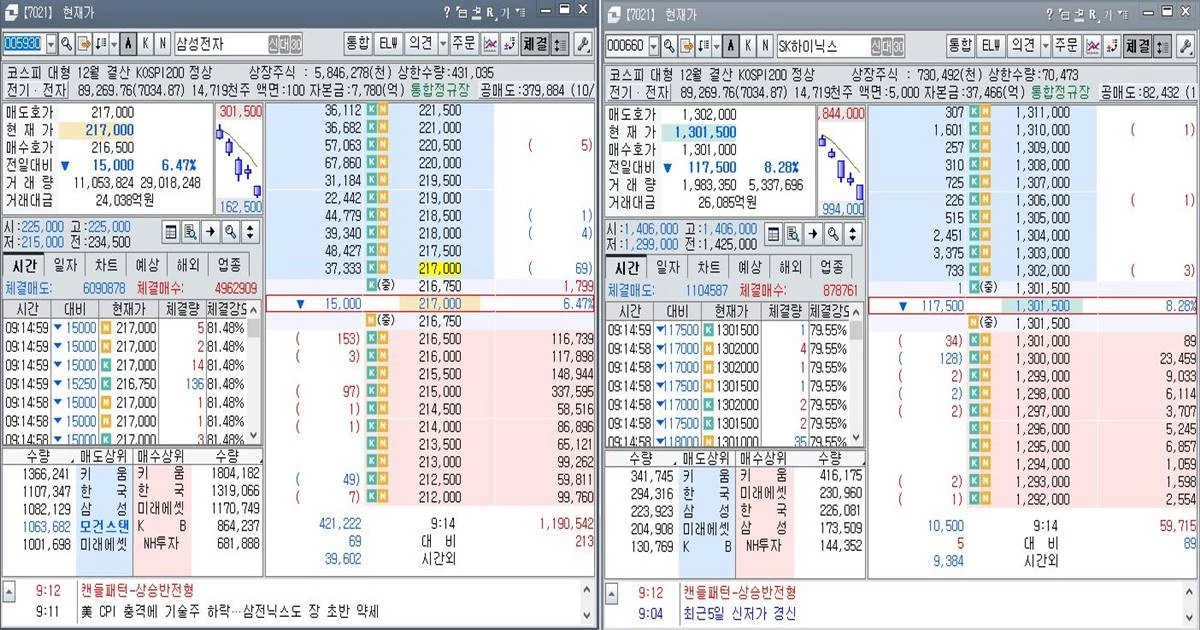Image resolution: width=1200 pixels, height=630 pixels.
Task: Click the ELW button in the 삼성전자 window
Action: [389, 45]
